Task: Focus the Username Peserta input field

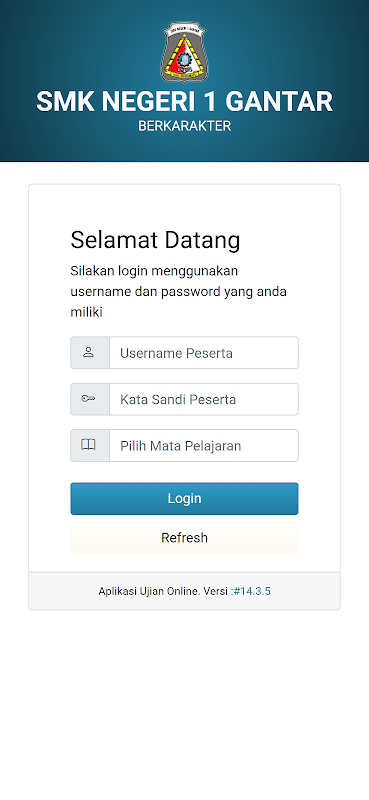Action: pos(204,353)
